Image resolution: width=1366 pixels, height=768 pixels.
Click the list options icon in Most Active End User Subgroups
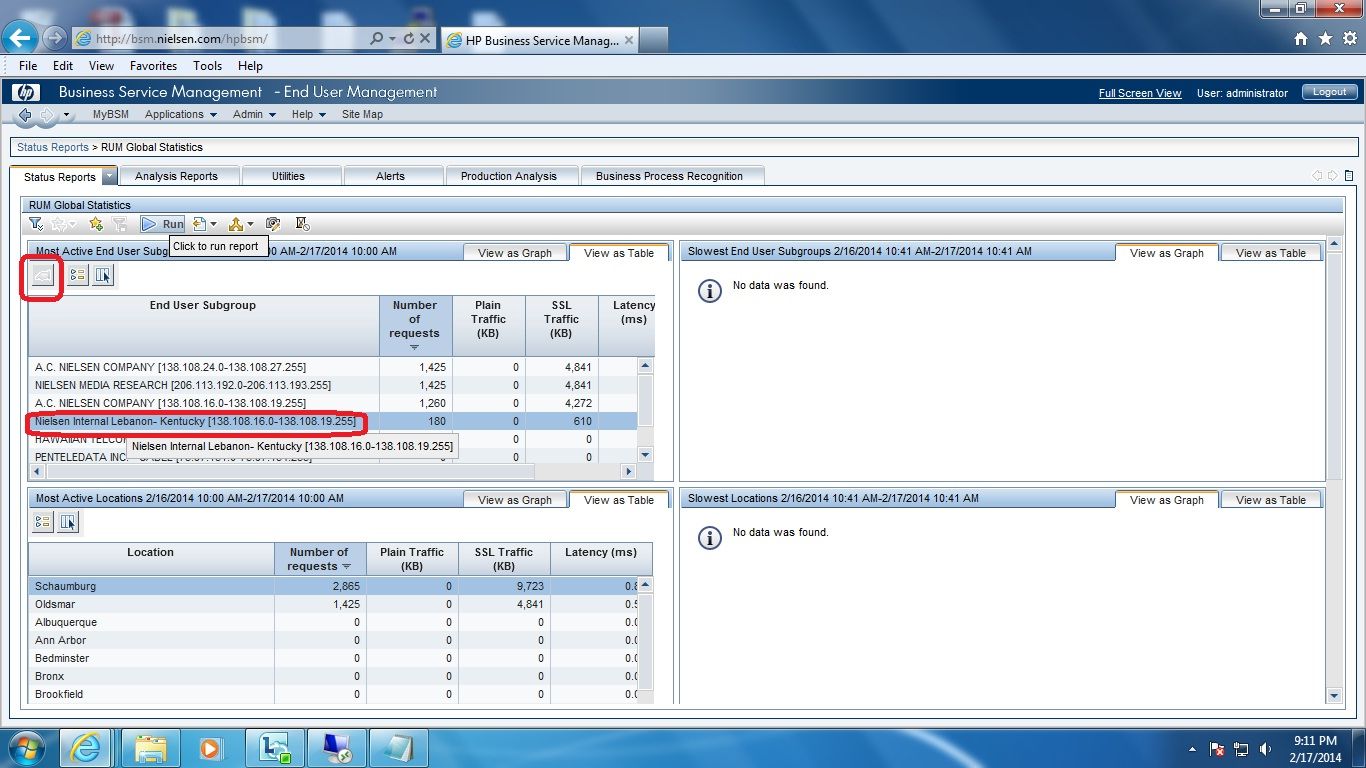[78, 276]
